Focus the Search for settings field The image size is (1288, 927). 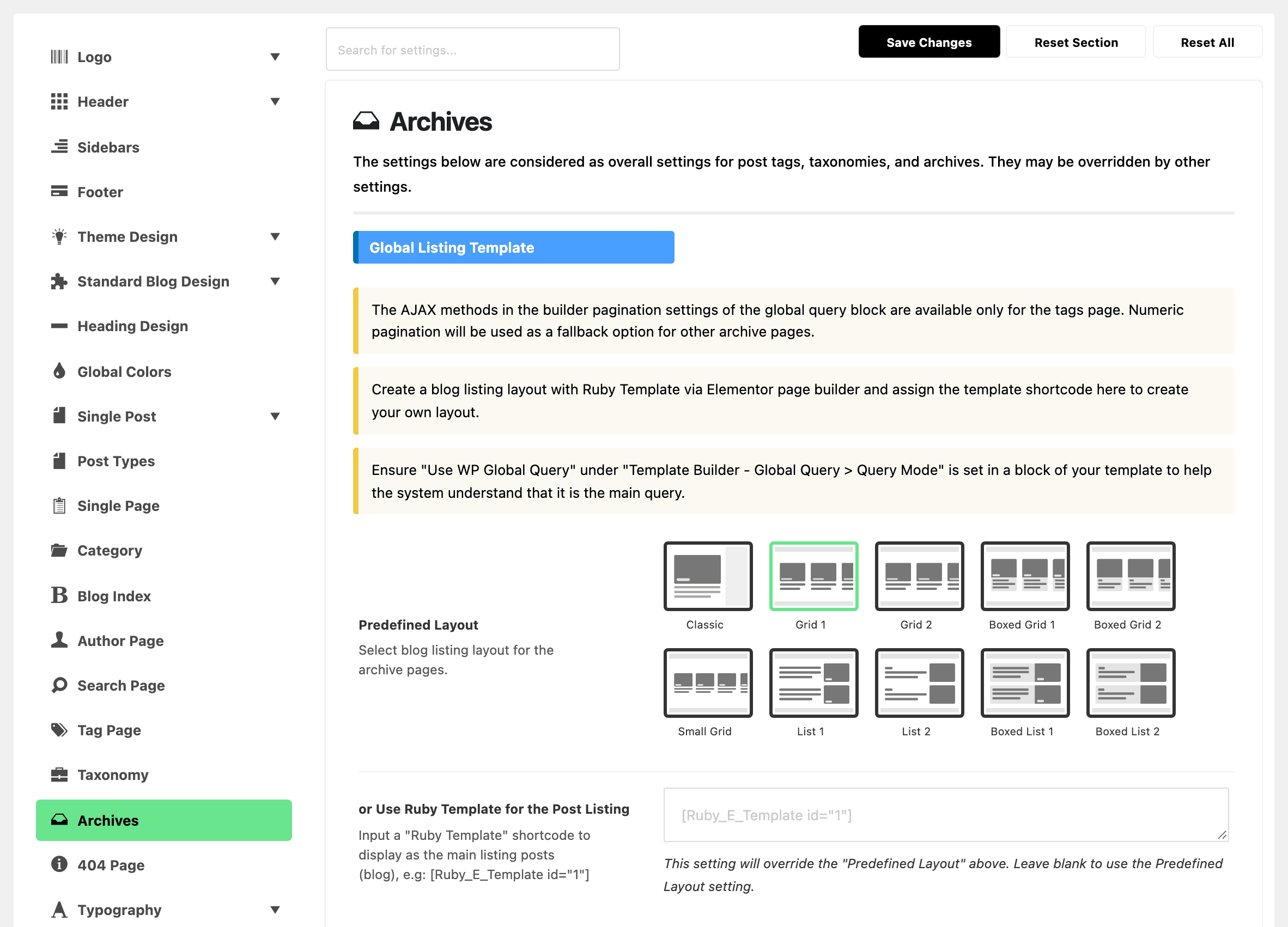472,50
